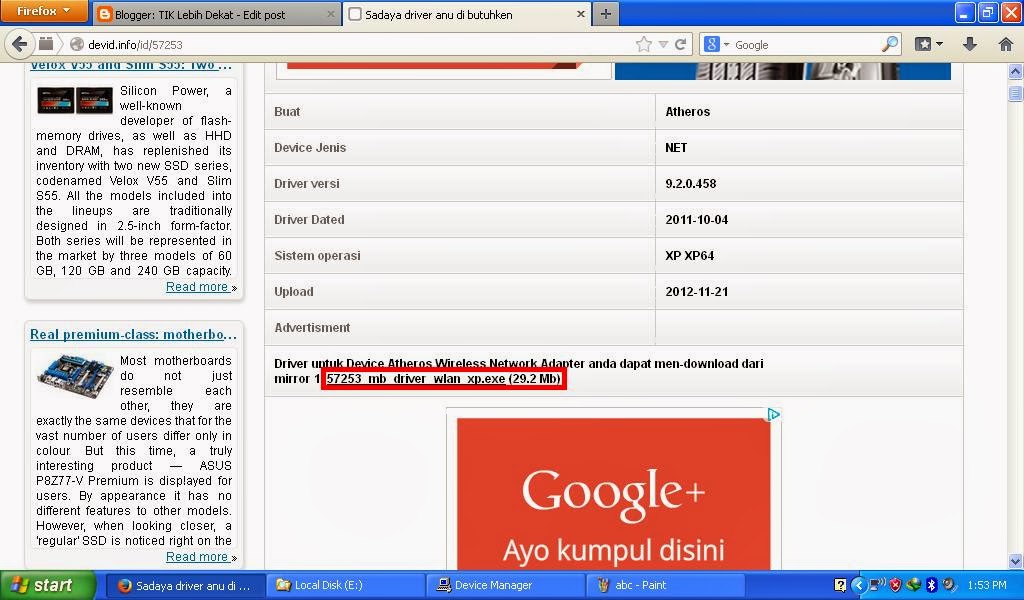
Task: Open Local Disk (E:) from the taskbar
Action: [345, 585]
